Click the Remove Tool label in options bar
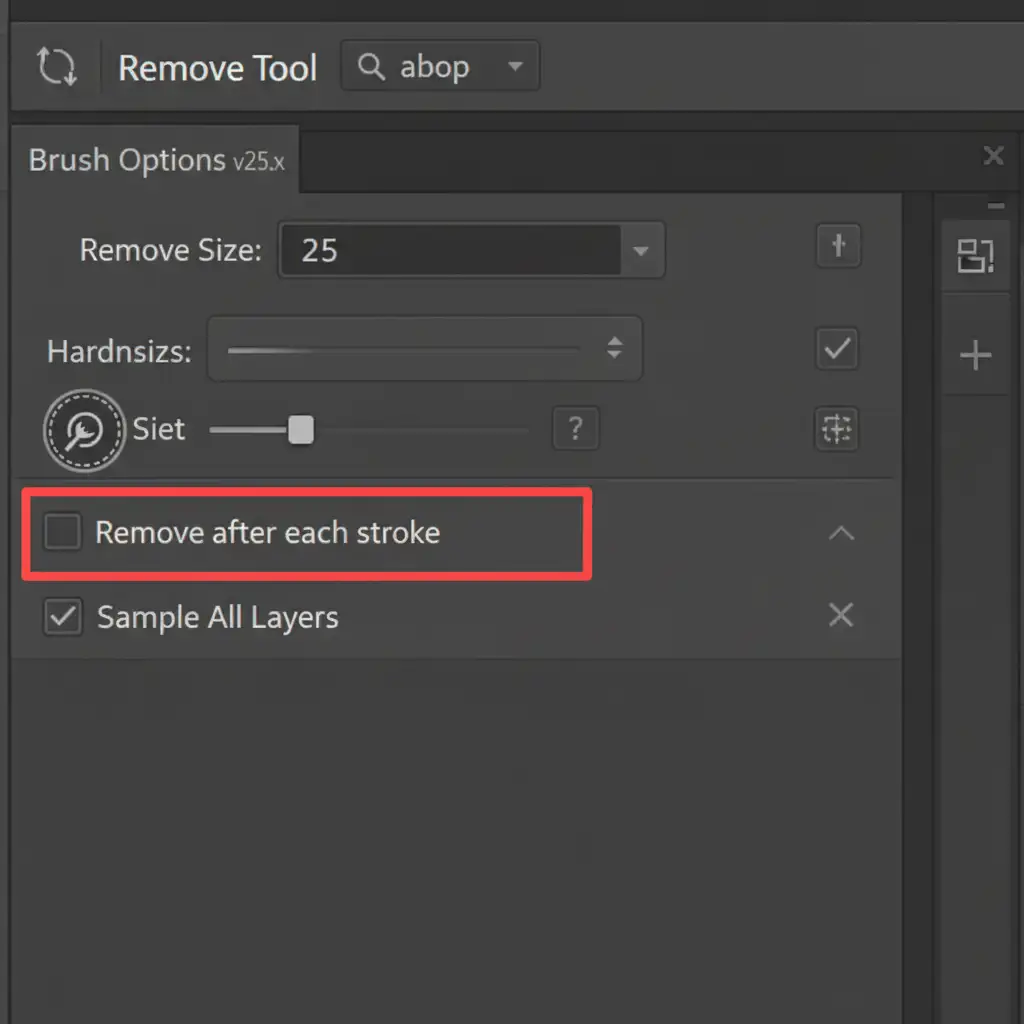Image resolution: width=1024 pixels, height=1024 pixels. coord(217,68)
